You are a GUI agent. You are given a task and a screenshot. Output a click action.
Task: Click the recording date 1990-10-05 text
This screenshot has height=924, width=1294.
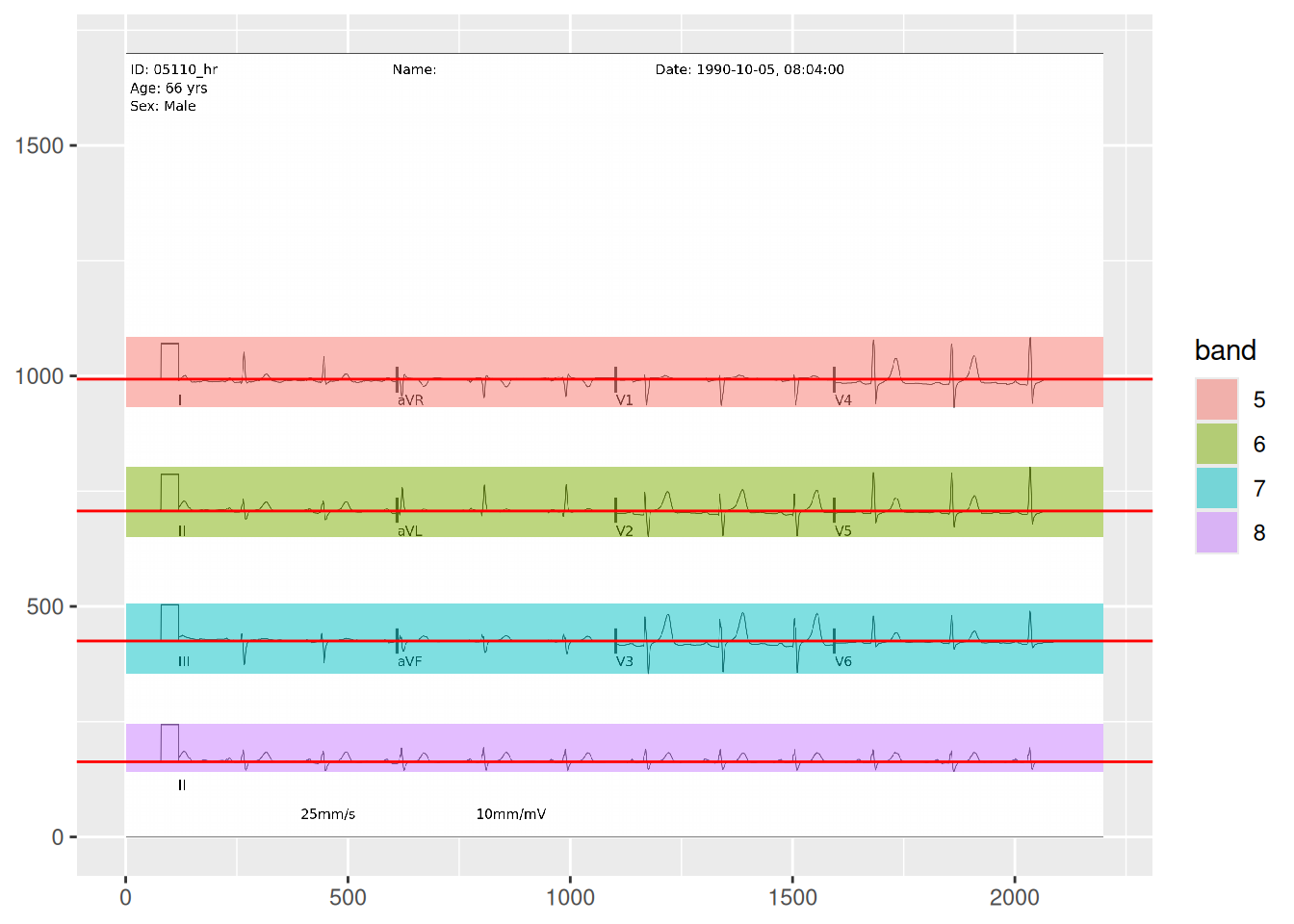click(749, 69)
